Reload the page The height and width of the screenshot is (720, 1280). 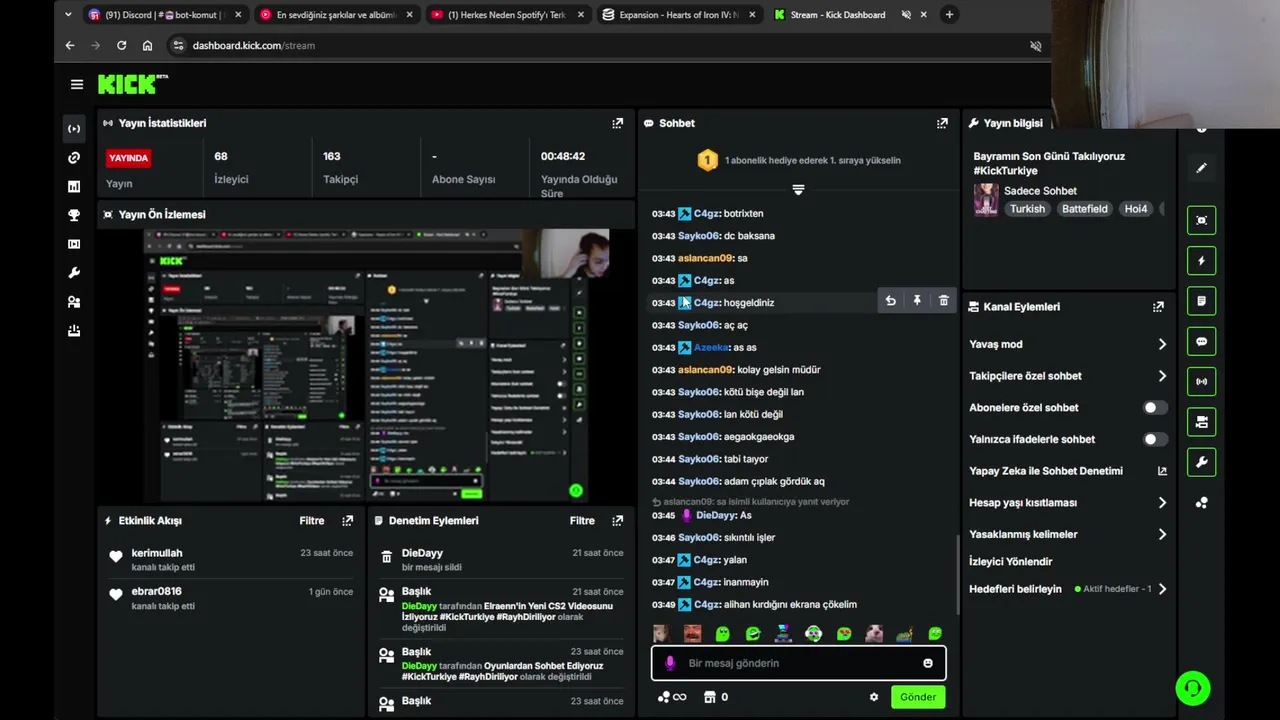121,45
